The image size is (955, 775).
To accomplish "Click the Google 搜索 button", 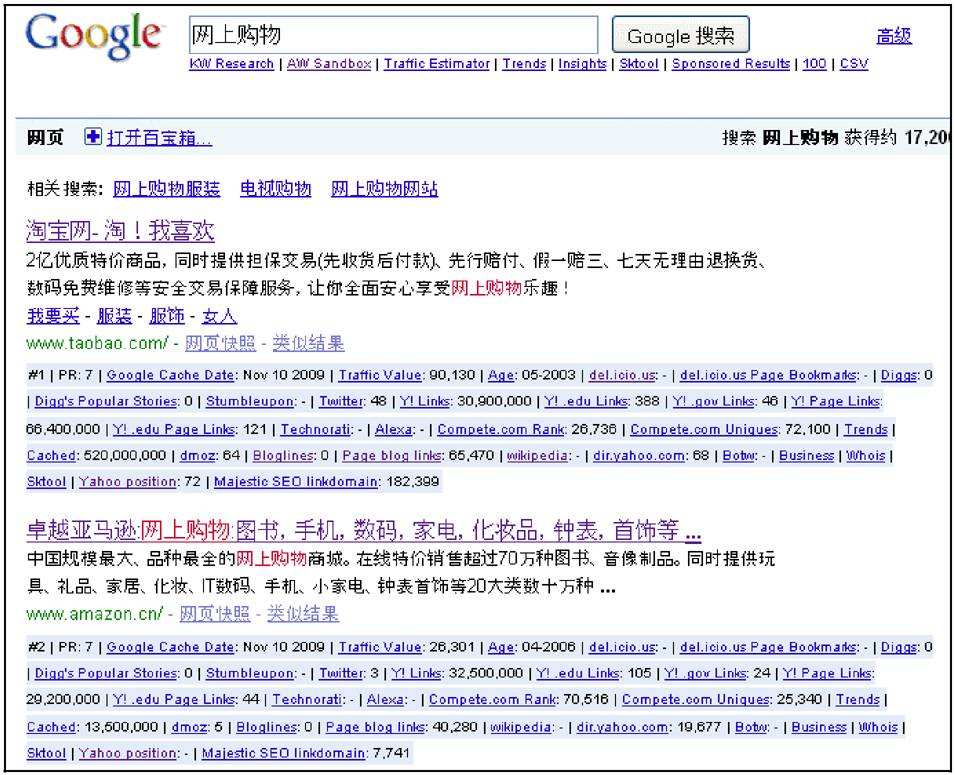I will tap(680, 35).
